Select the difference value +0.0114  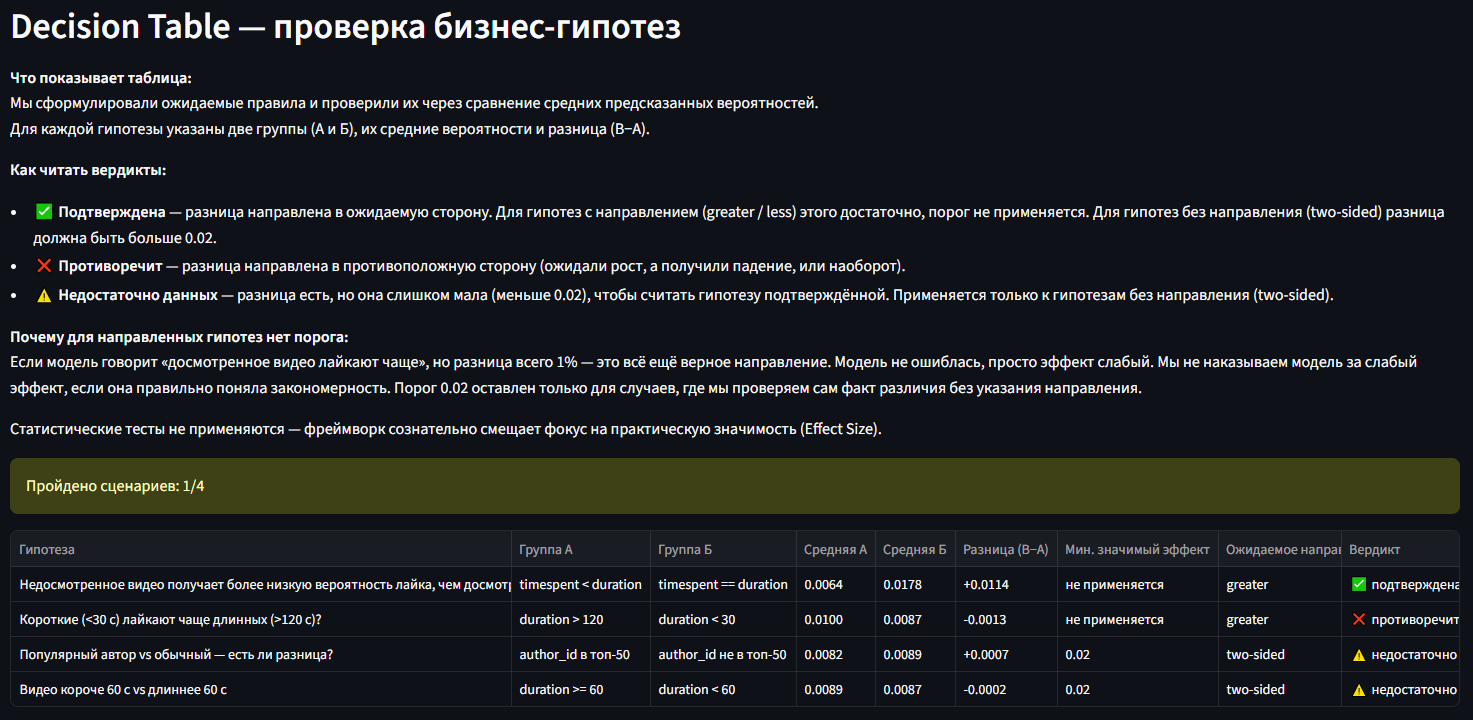(x=1006, y=585)
